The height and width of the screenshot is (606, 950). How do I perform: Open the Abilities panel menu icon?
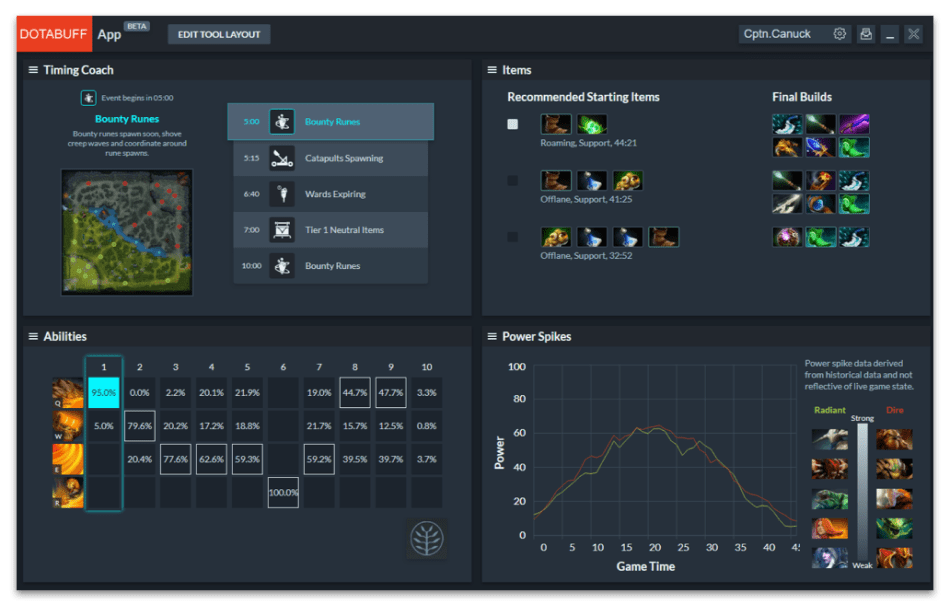pyautogui.click(x=33, y=336)
